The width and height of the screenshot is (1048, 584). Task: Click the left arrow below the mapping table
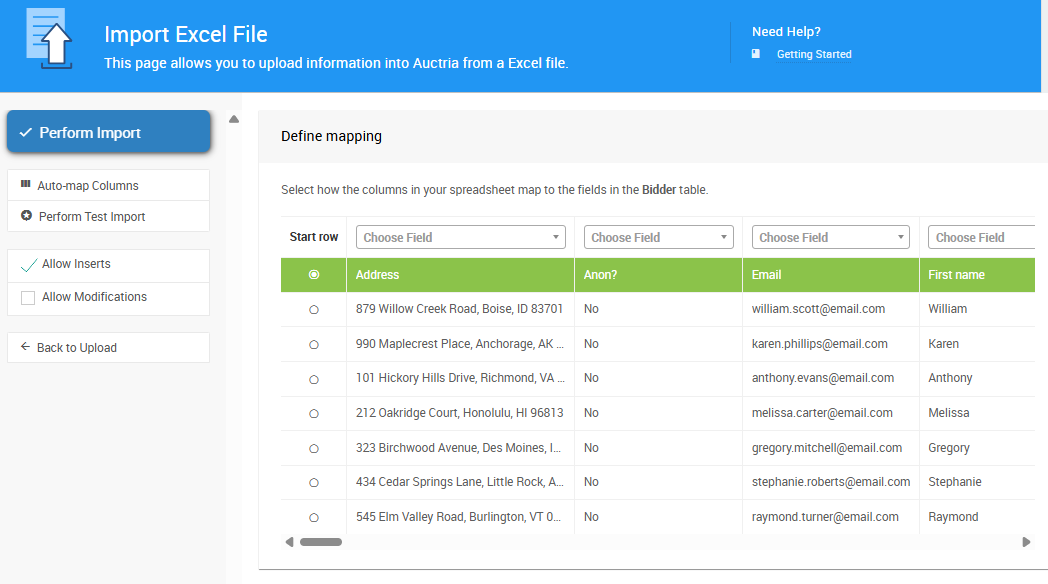point(289,541)
